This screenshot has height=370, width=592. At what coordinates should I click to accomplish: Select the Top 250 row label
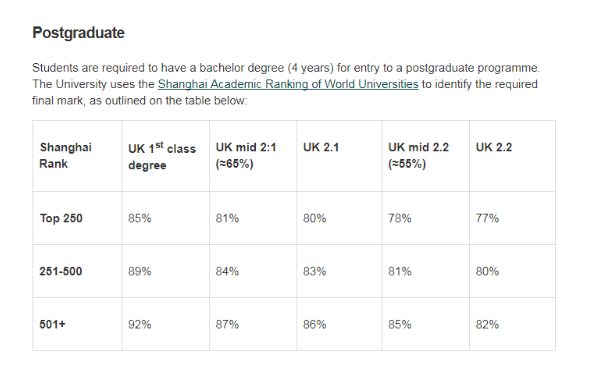pyautogui.click(x=61, y=218)
